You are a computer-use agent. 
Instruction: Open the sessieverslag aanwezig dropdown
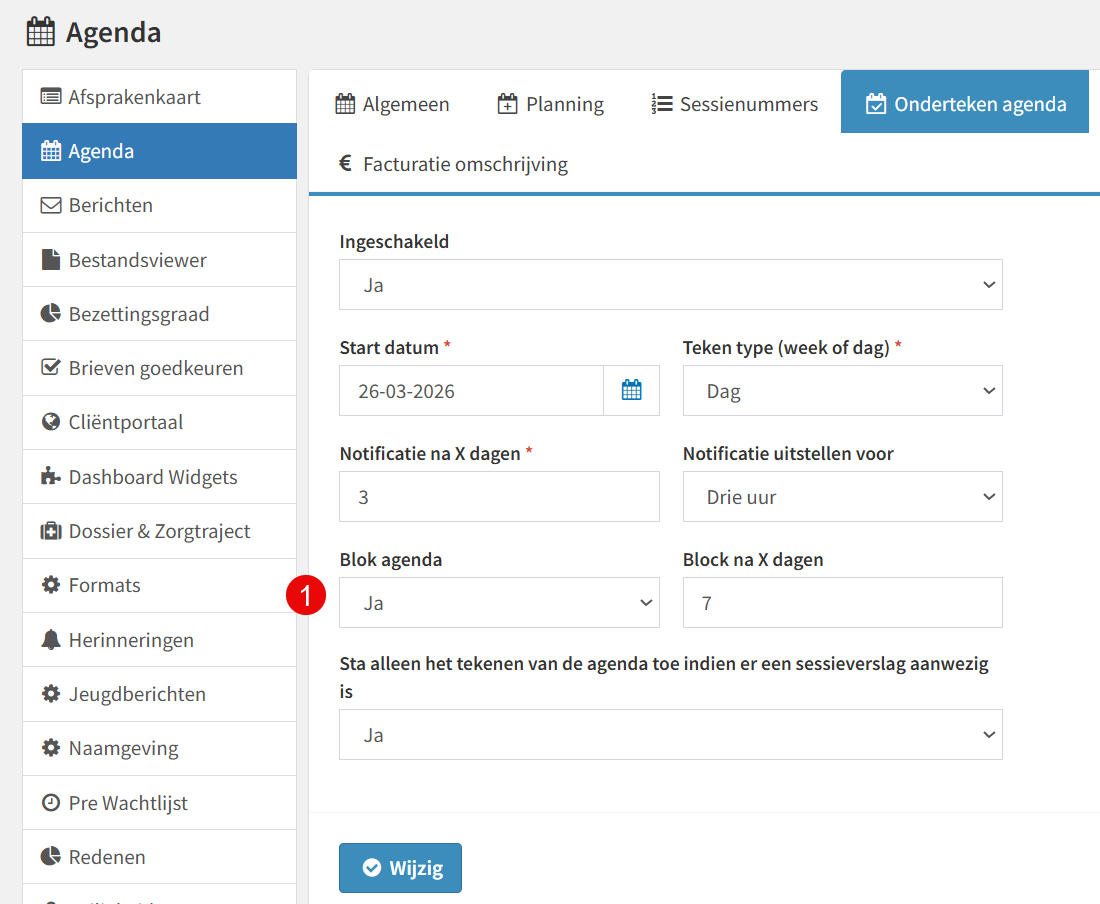tap(671, 734)
